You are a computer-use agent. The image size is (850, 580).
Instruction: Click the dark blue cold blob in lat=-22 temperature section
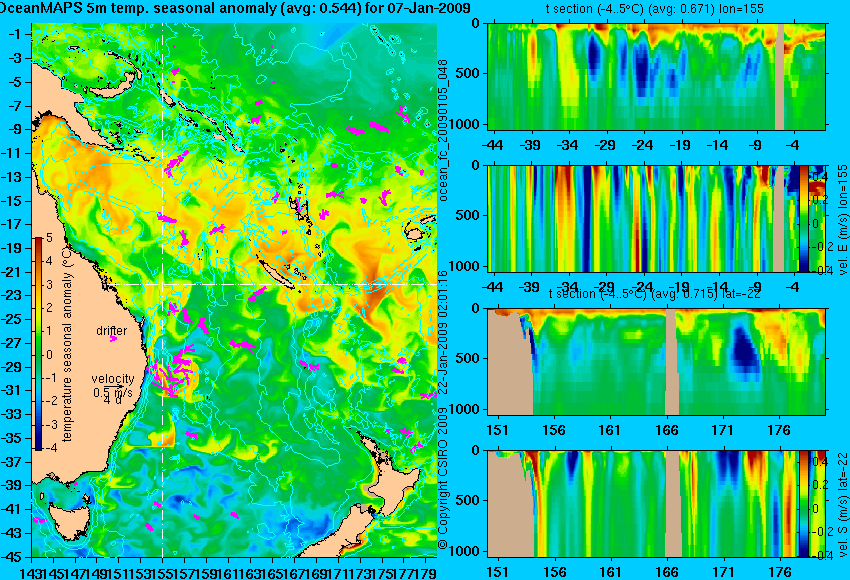[743, 352]
